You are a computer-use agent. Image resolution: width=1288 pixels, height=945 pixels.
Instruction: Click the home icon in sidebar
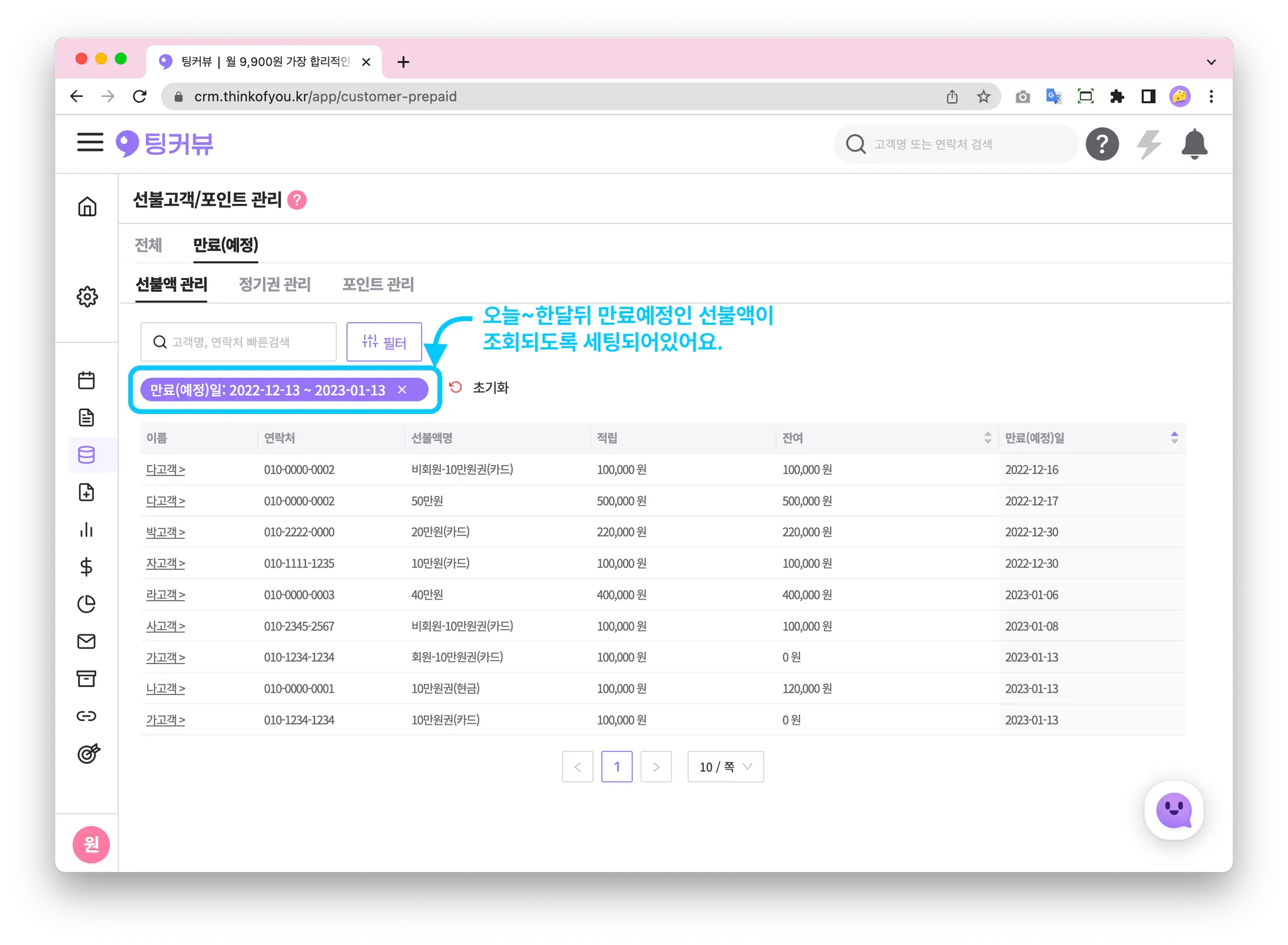point(87,206)
